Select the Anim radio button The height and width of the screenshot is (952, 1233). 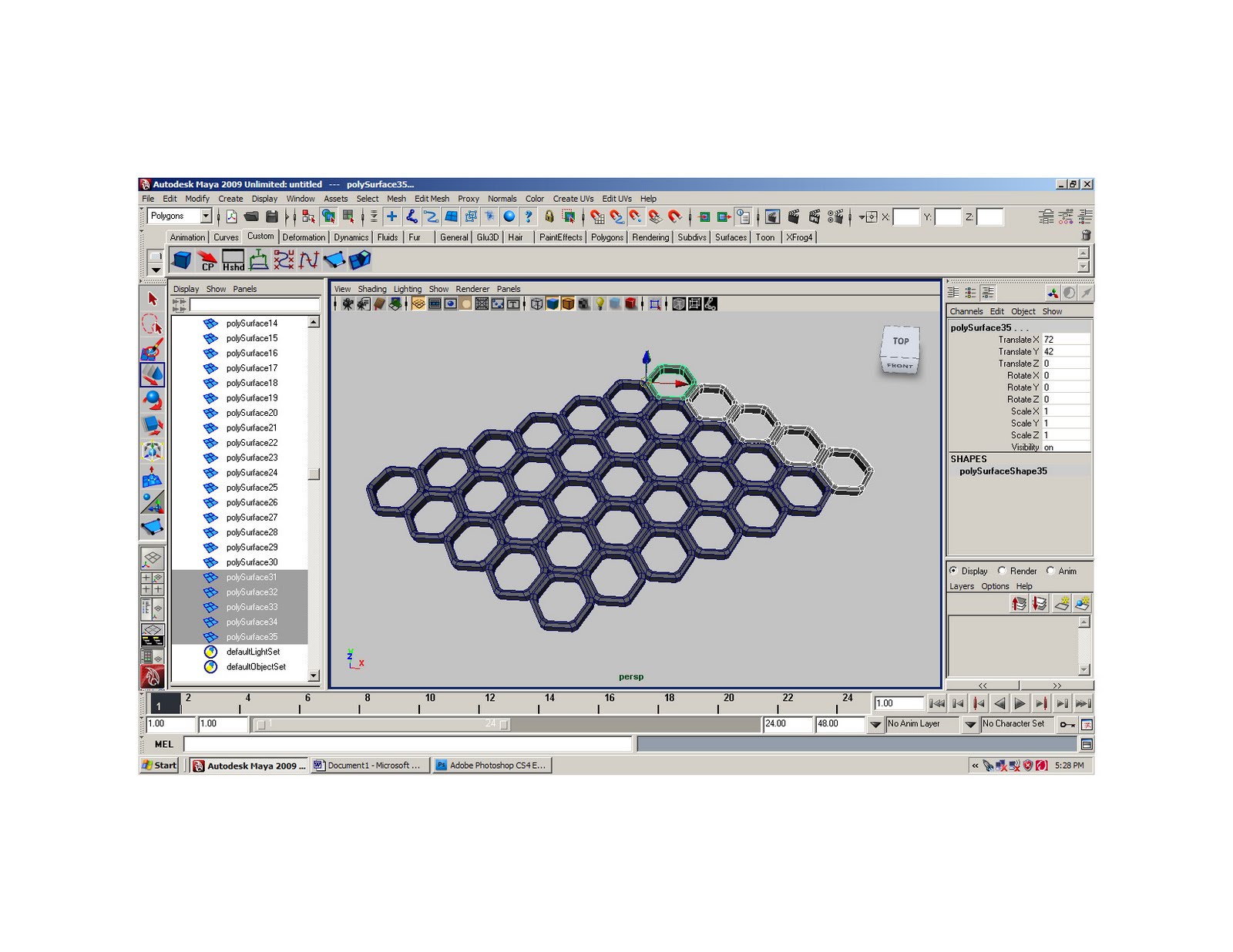click(1050, 571)
